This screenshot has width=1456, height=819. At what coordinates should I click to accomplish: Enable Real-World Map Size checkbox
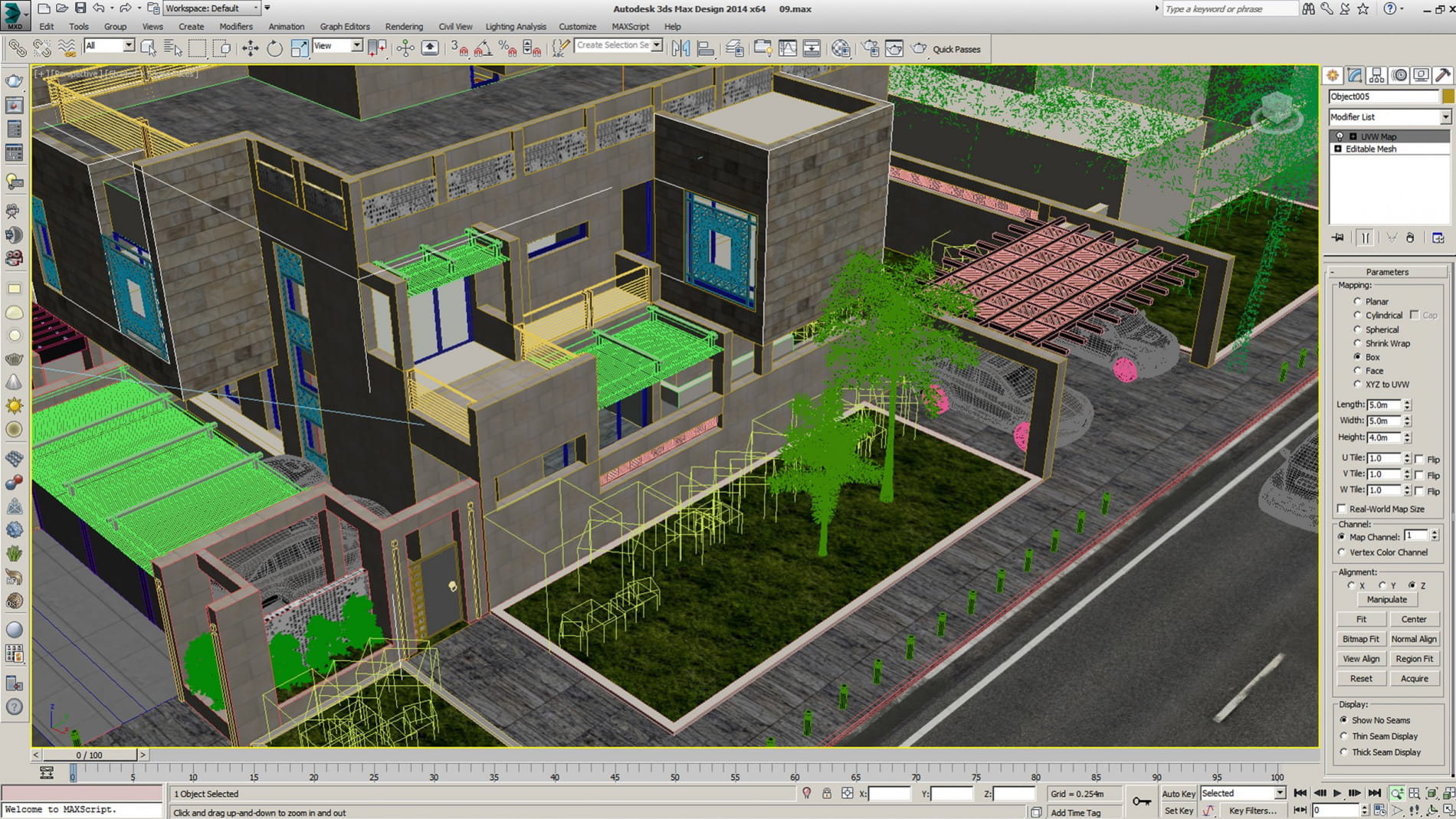(1342, 509)
